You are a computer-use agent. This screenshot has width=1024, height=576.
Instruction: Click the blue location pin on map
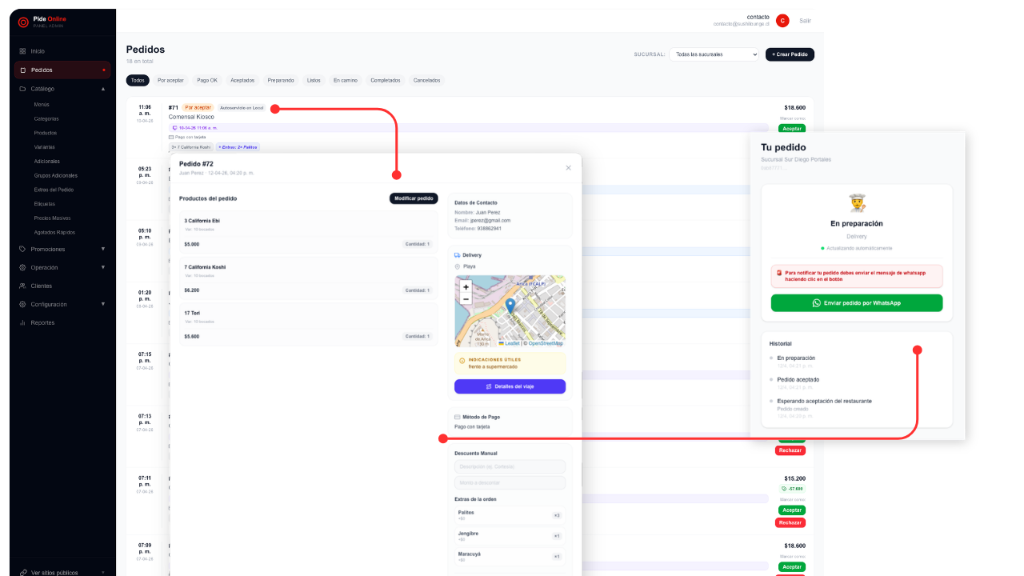(510, 306)
